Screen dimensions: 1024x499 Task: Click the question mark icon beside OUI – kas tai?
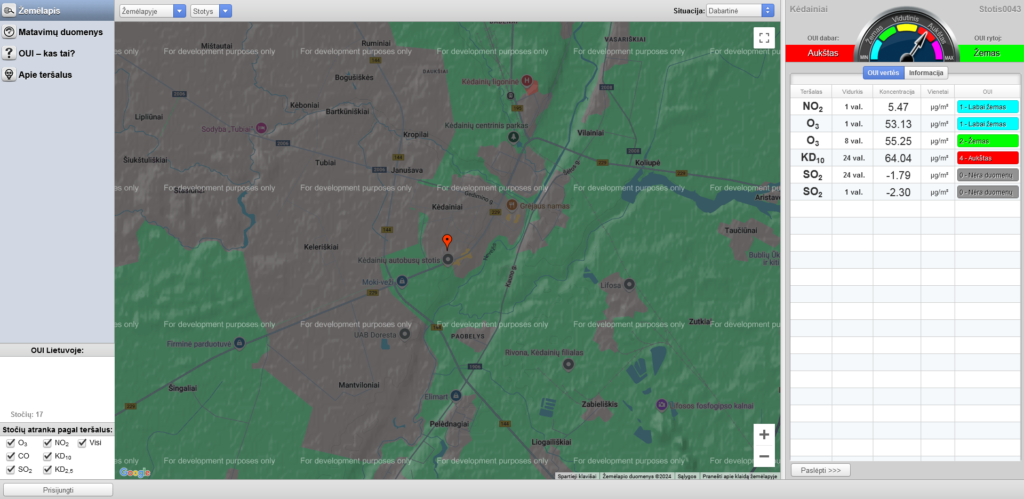9,53
